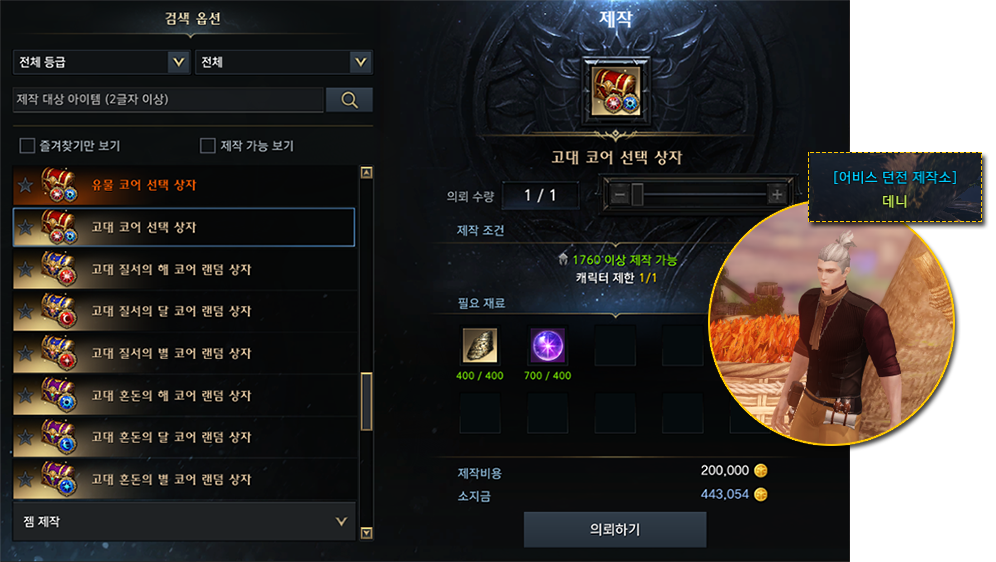Click the 고대 코어 선택 상자 chest preview icon
The image size is (996, 562).
[x=616, y=91]
